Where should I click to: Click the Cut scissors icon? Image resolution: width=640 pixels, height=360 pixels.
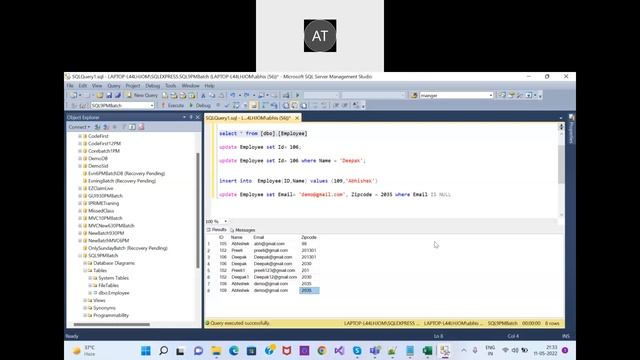click(x=203, y=95)
